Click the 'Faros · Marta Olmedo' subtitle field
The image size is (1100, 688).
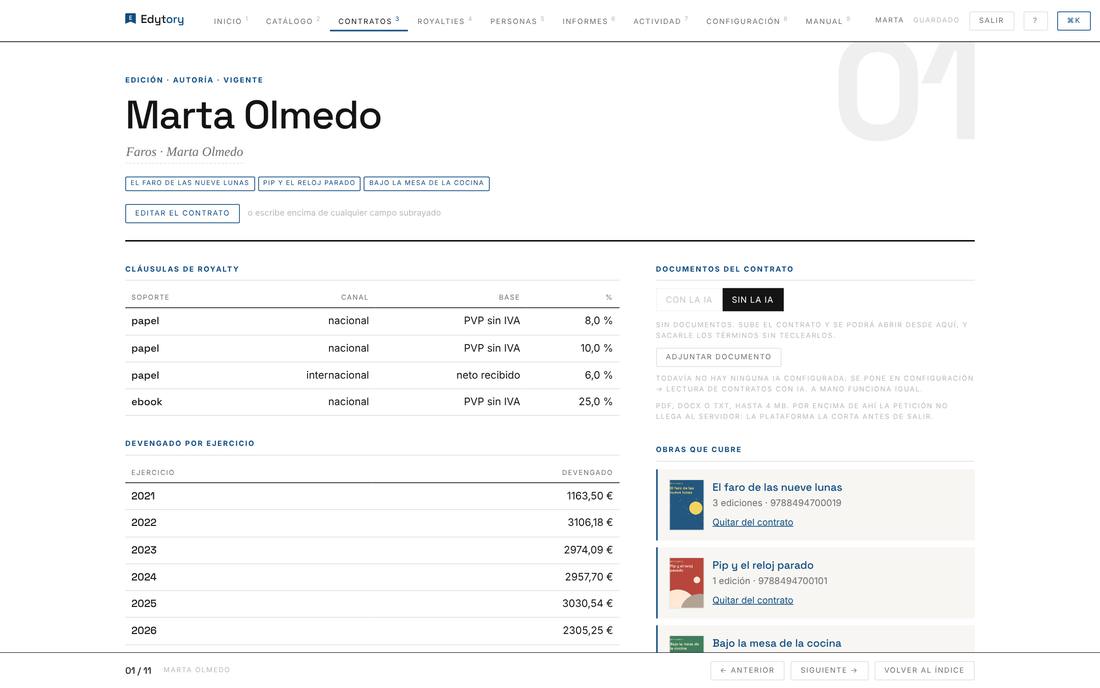pyautogui.click(x=185, y=151)
